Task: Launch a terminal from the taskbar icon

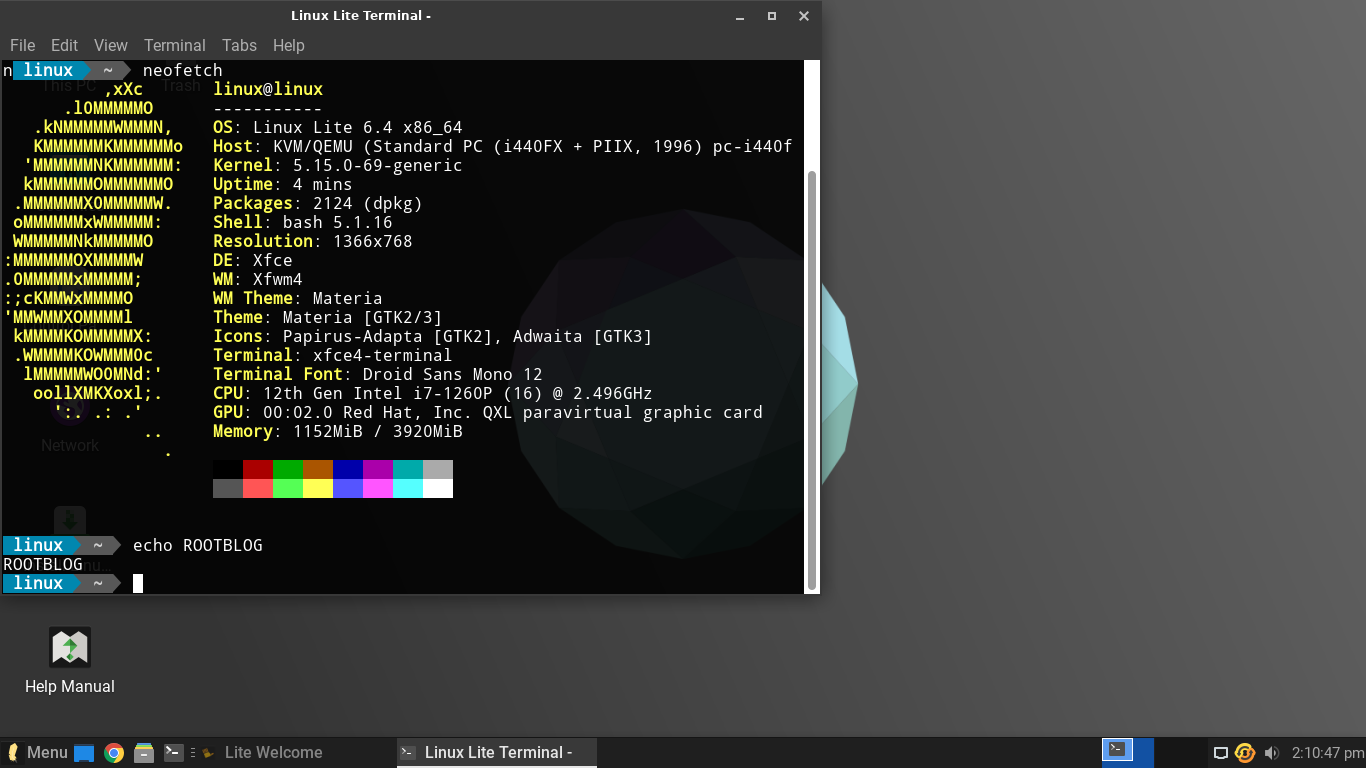Action: point(172,752)
